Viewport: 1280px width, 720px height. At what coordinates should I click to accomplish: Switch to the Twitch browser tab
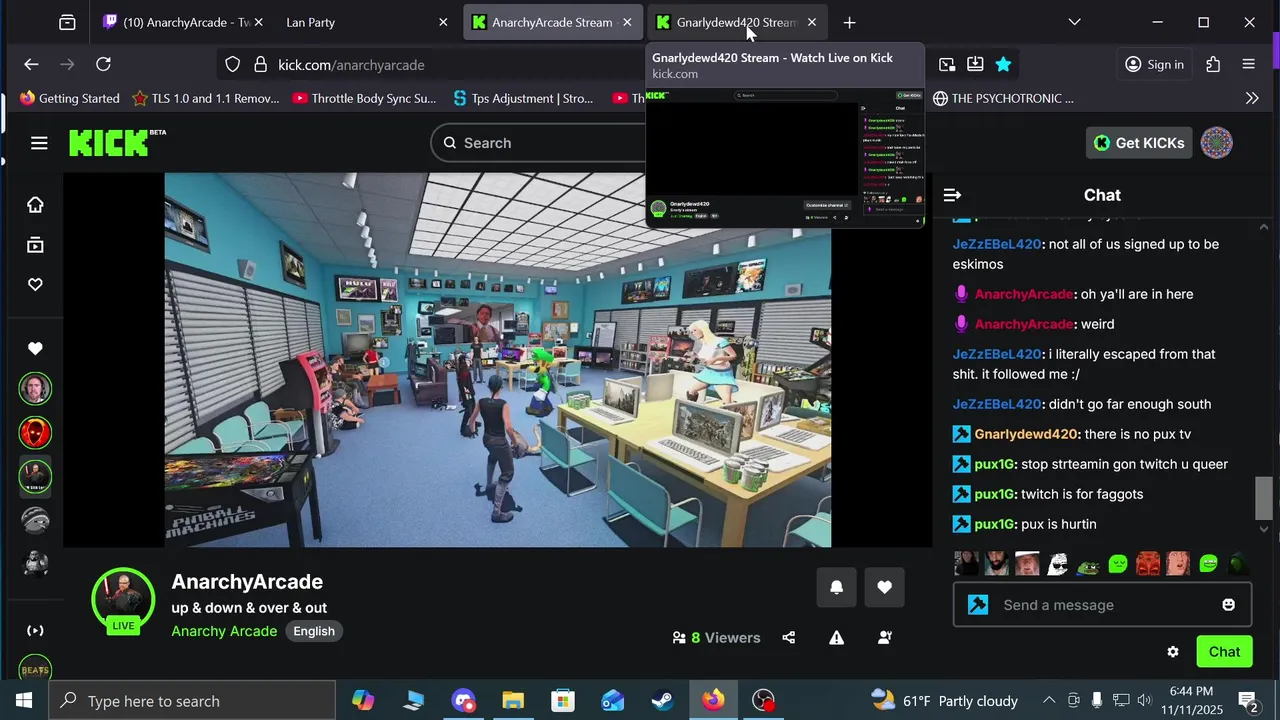coord(184,22)
